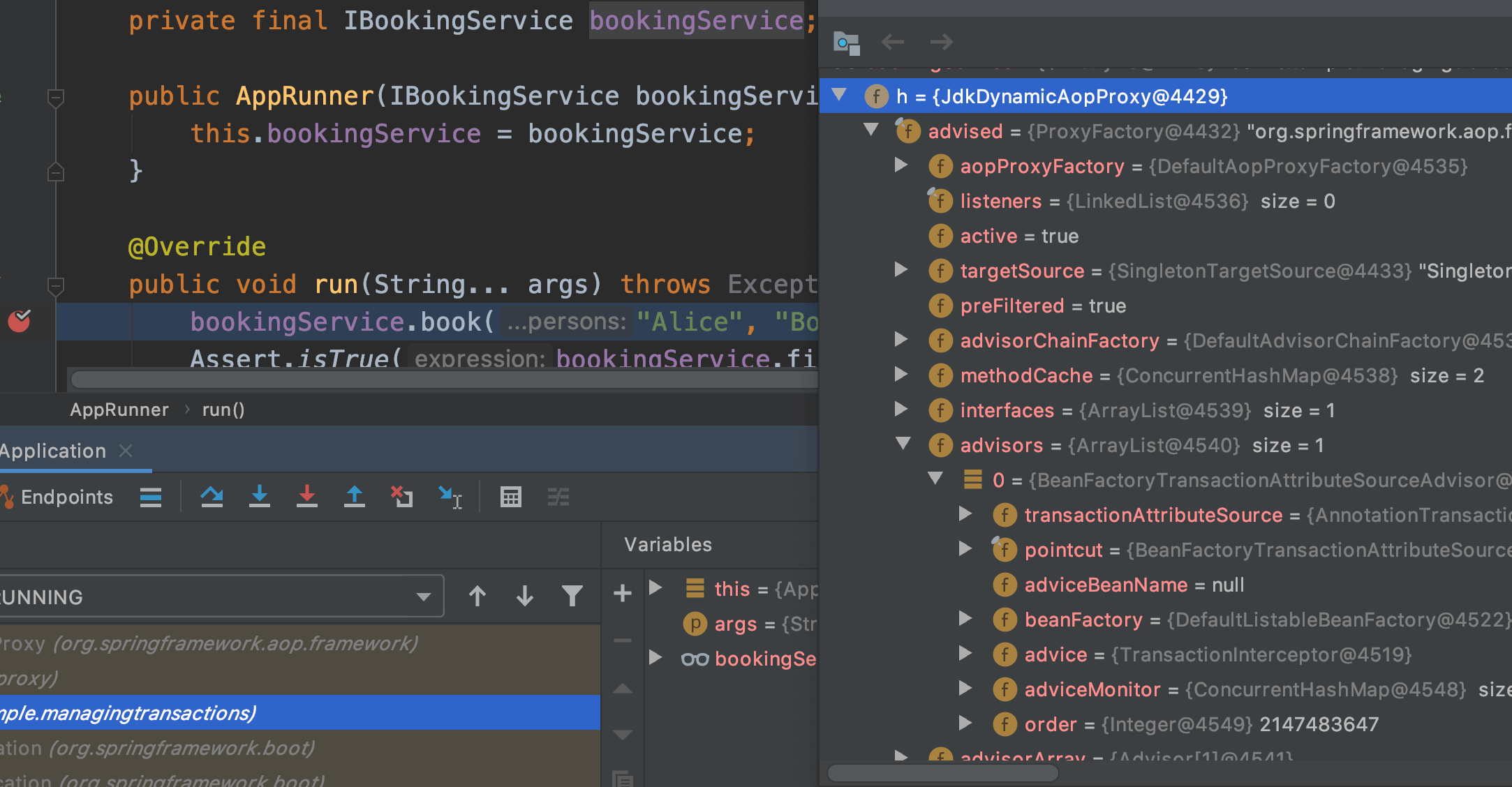
Task: Click the filter frames funnel icon
Action: point(572,596)
